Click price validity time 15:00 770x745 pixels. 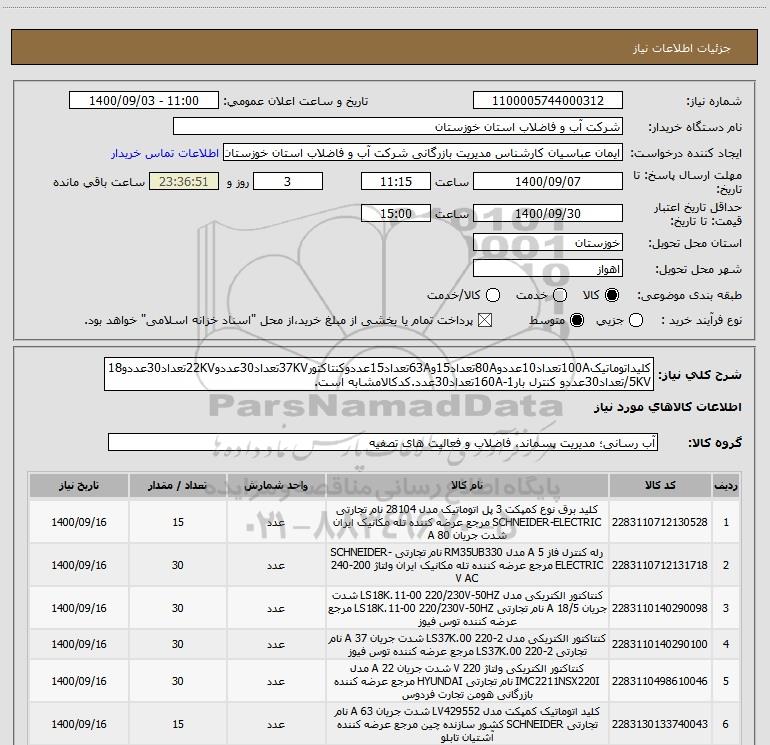pyautogui.click(x=396, y=213)
